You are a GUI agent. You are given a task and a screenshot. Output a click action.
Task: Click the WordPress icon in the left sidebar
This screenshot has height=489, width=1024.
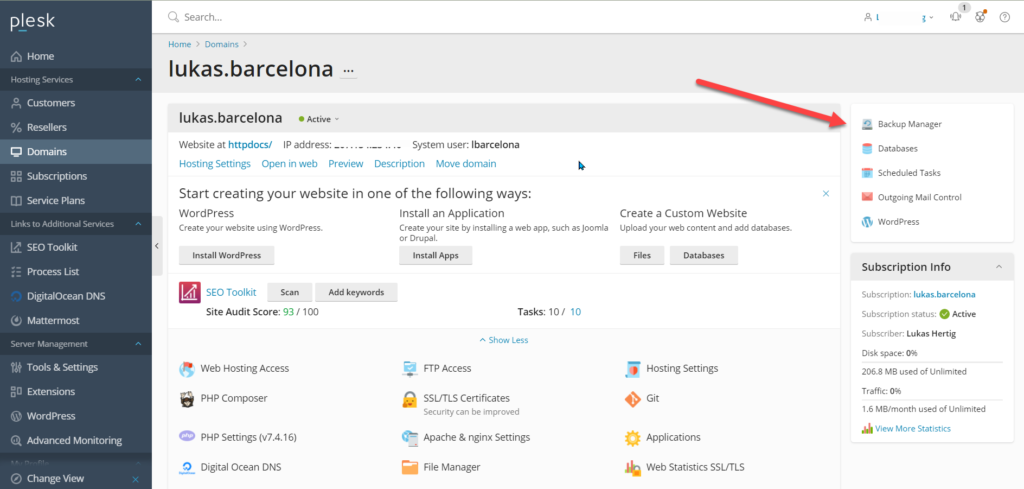[x=17, y=416]
